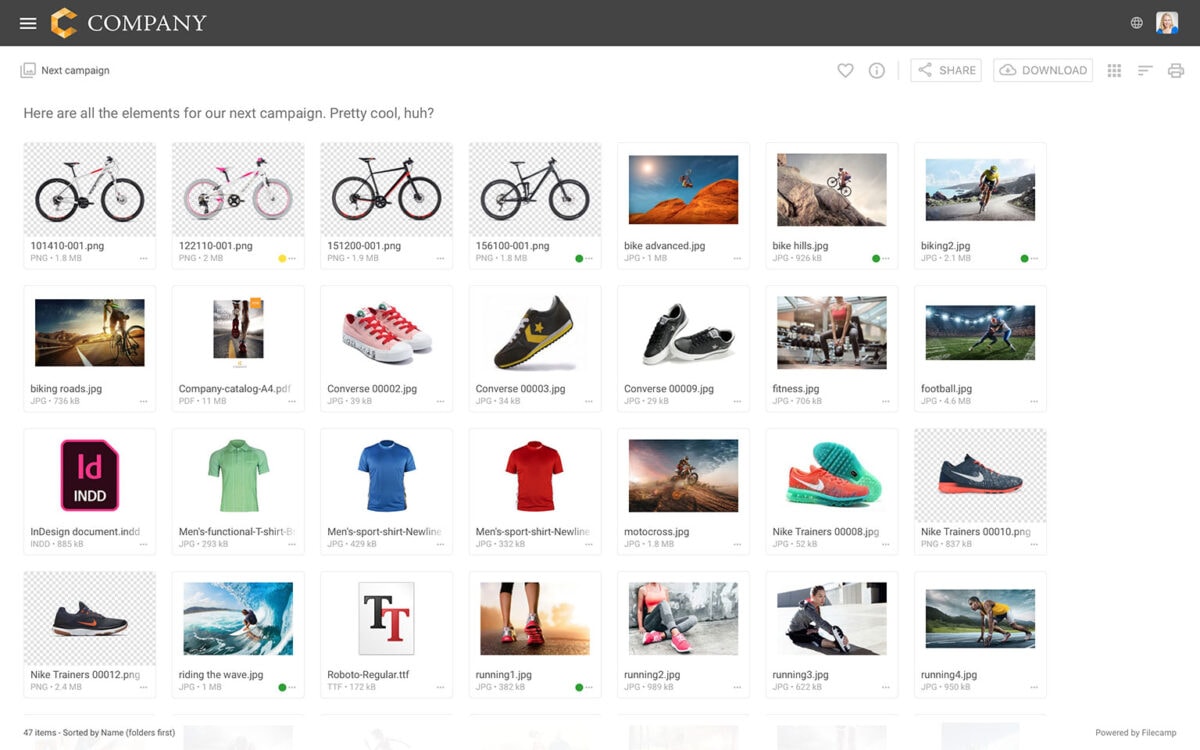Image resolution: width=1200 pixels, height=750 pixels.
Task: Open the more options menu for fitness.jpg
Action: (x=884, y=403)
